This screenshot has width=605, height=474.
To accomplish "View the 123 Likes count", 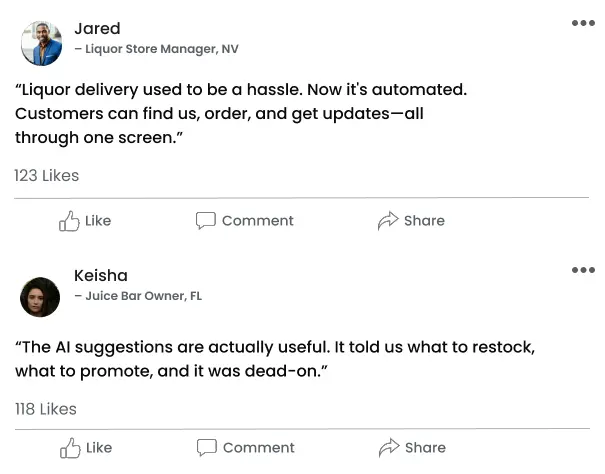I will click(x=47, y=176).
